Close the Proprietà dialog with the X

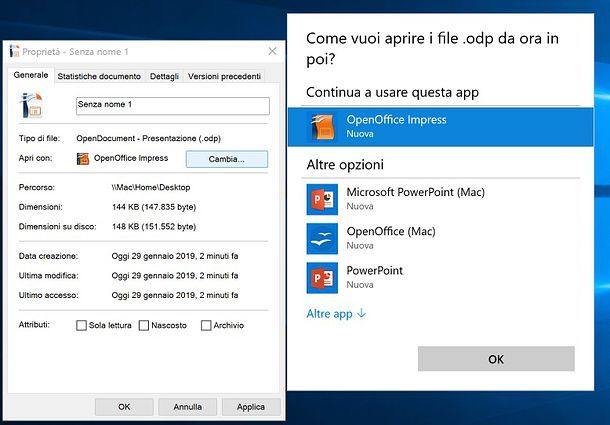(x=272, y=51)
